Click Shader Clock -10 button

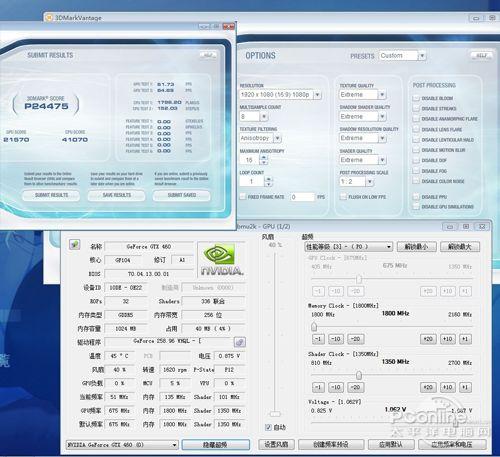click(x=336, y=387)
